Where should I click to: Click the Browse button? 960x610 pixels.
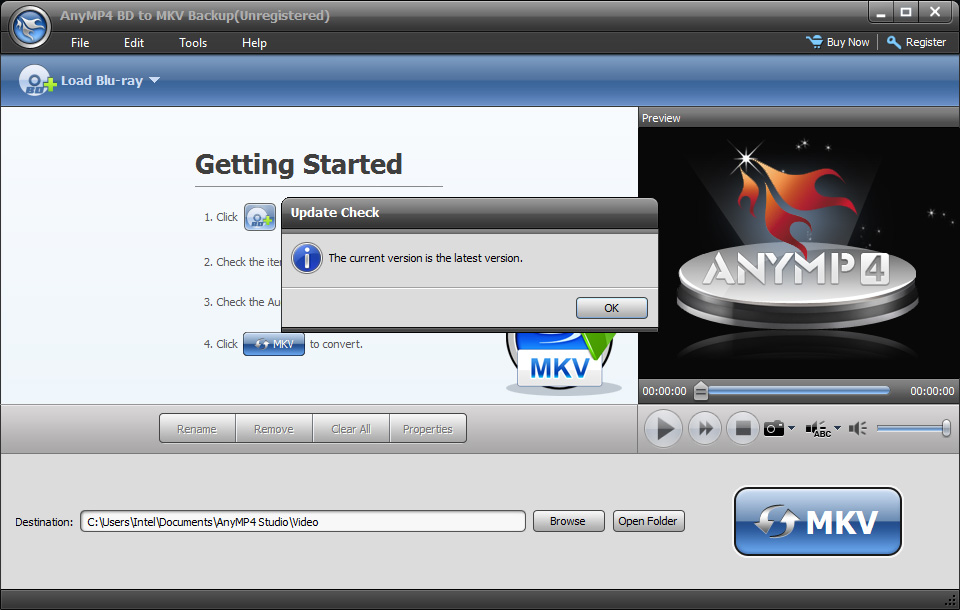568,521
